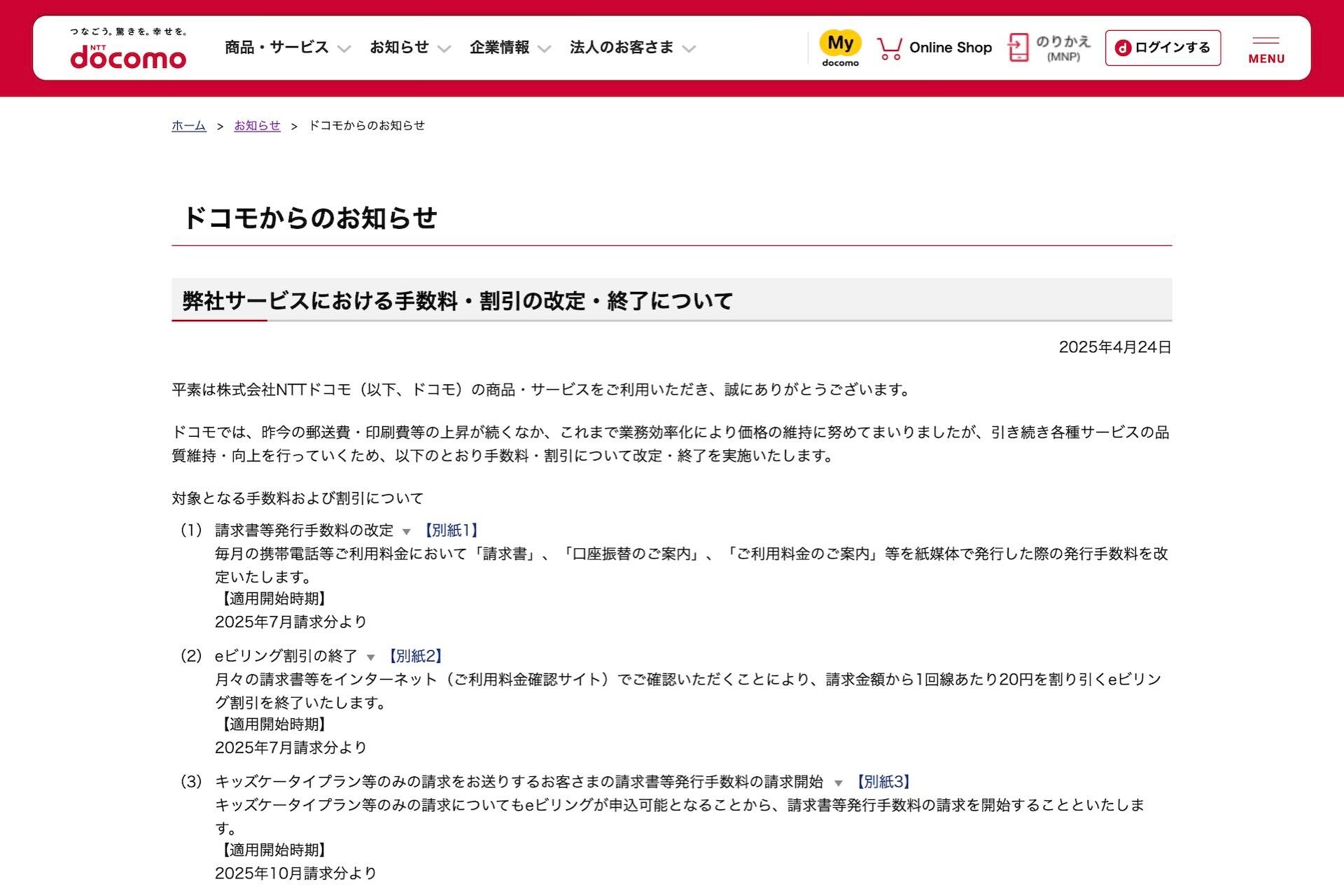Click the d account logo in the login button
Viewport: 1344px width, 896px height.
pos(1123,48)
